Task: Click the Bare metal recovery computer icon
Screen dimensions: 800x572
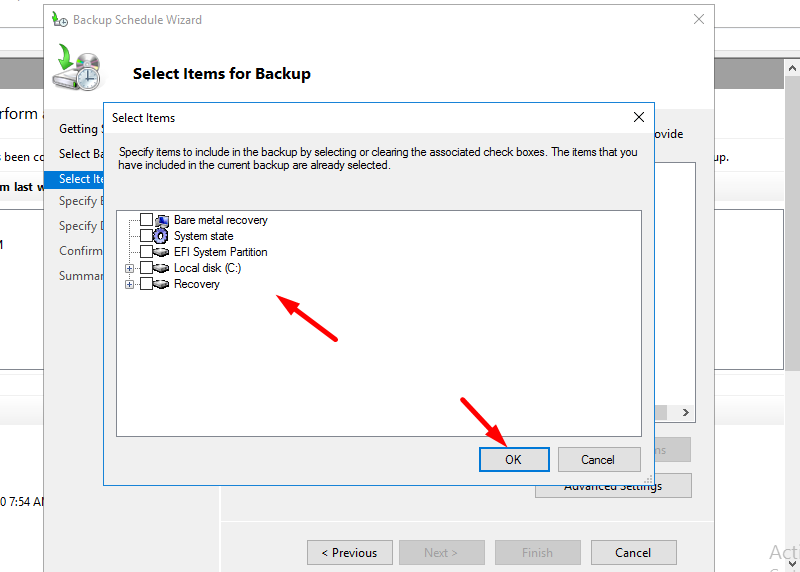Action: (x=162, y=220)
